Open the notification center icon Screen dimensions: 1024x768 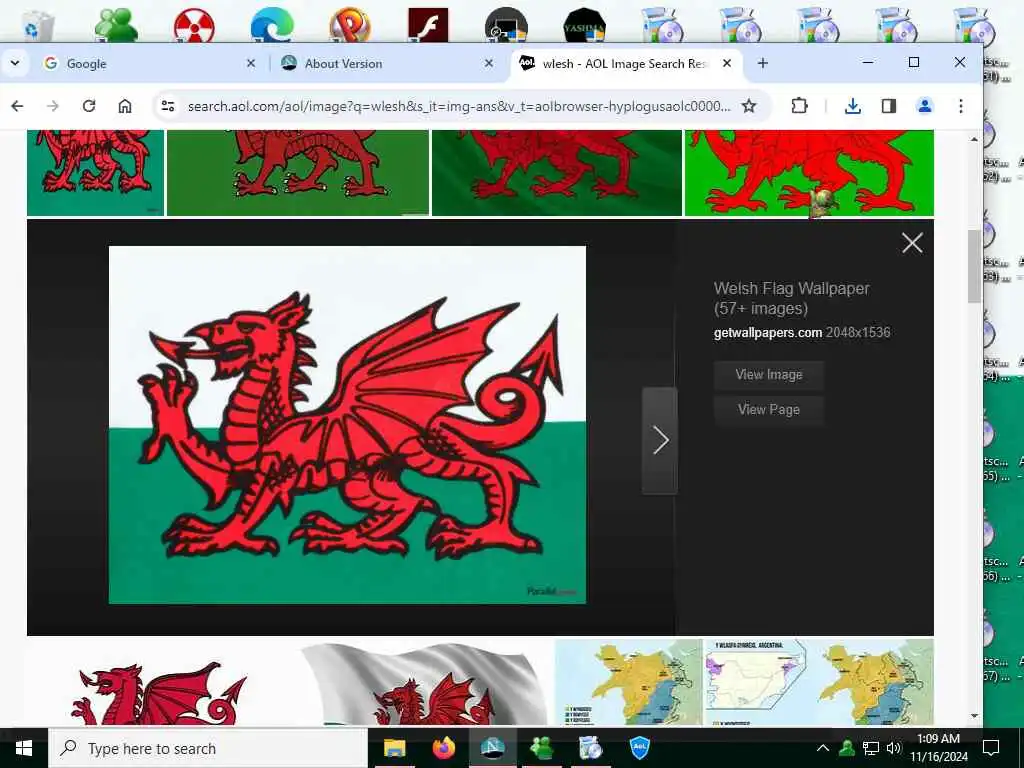tap(991, 748)
